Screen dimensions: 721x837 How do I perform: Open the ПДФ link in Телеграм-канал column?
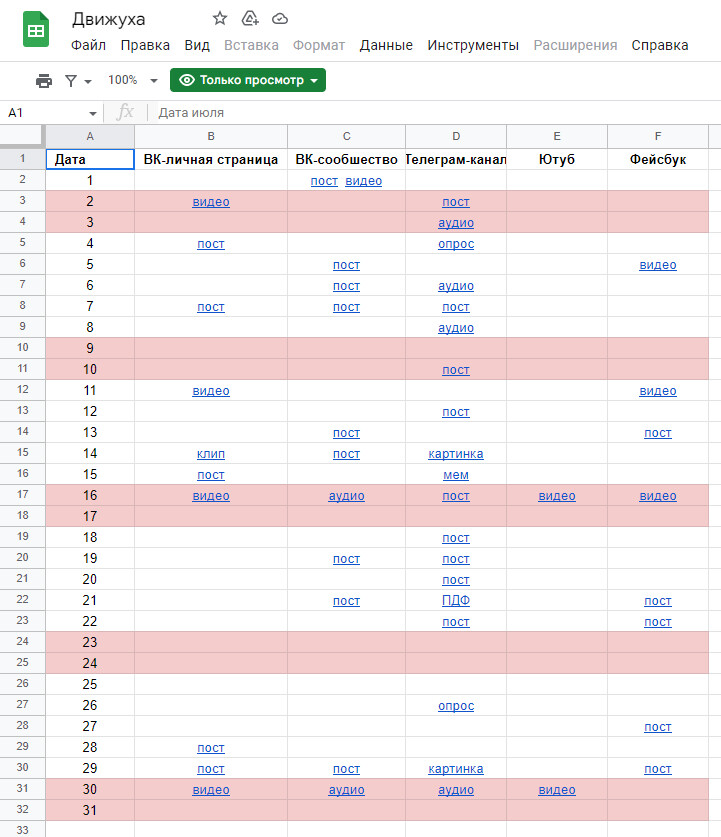[456, 601]
